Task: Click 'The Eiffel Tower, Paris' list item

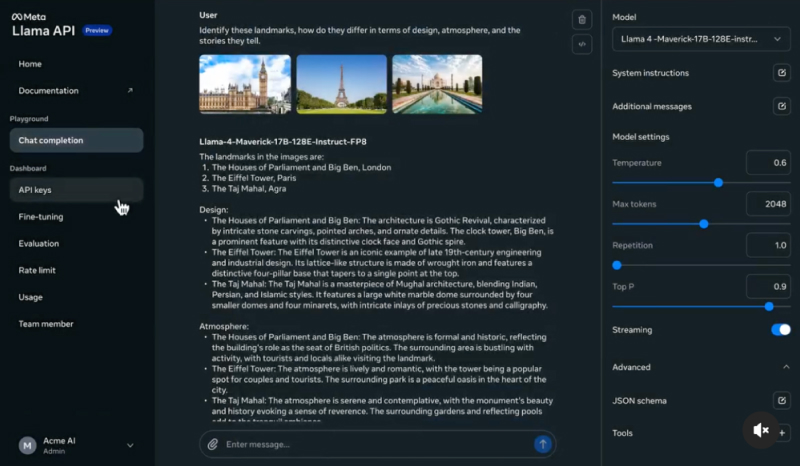Action: [254, 178]
